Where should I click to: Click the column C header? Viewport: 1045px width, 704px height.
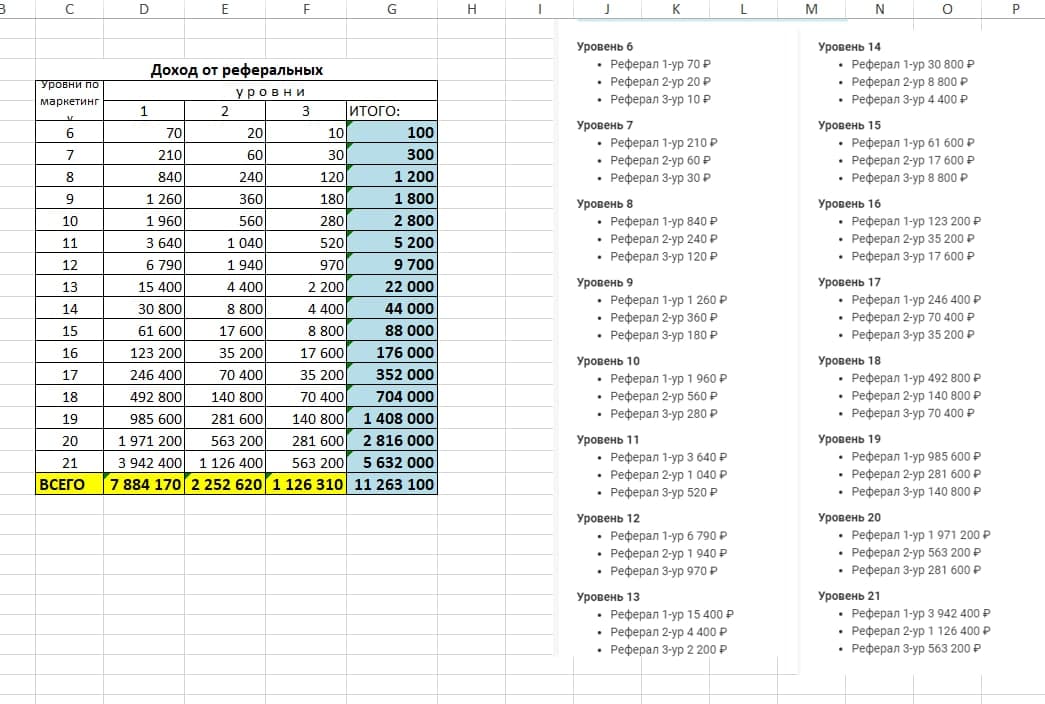(69, 9)
